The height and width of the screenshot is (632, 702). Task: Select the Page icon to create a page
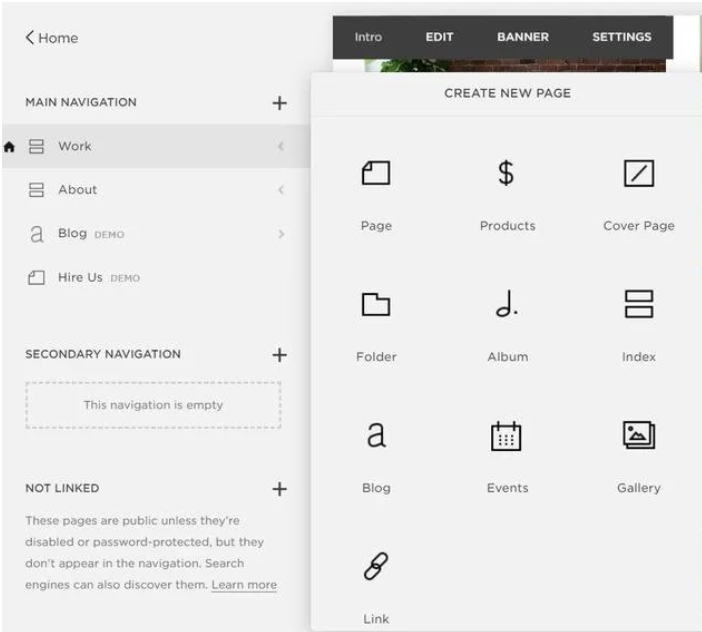(376, 173)
